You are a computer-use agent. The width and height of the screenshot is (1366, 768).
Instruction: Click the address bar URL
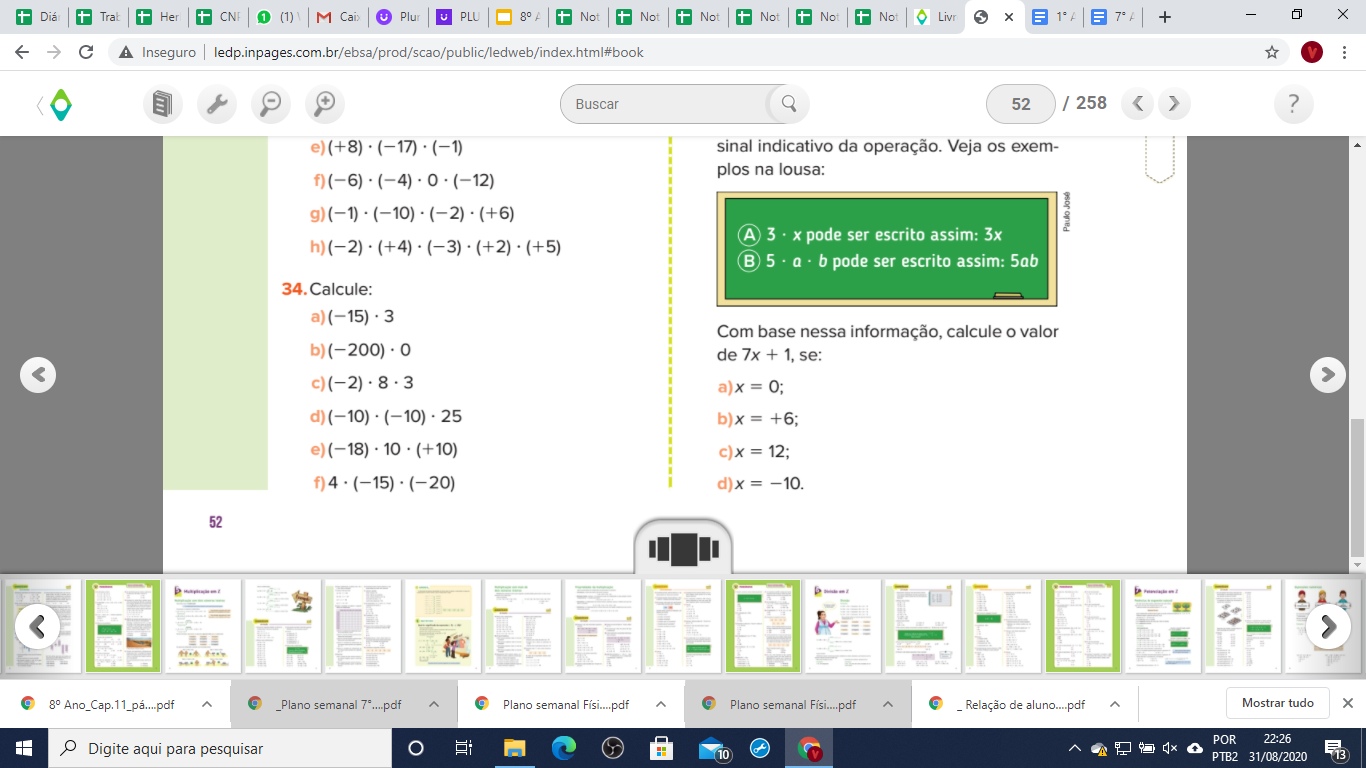429,52
